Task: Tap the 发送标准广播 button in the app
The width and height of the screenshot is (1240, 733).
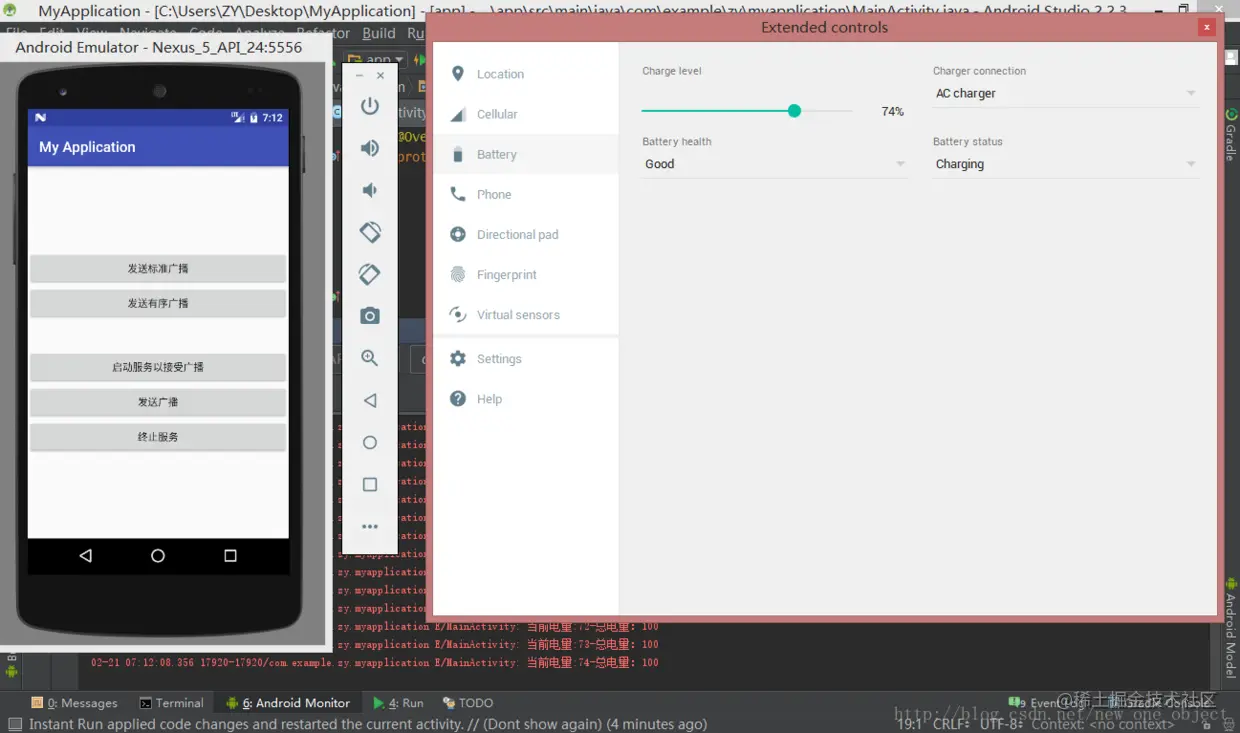Action: [x=158, y=268]
